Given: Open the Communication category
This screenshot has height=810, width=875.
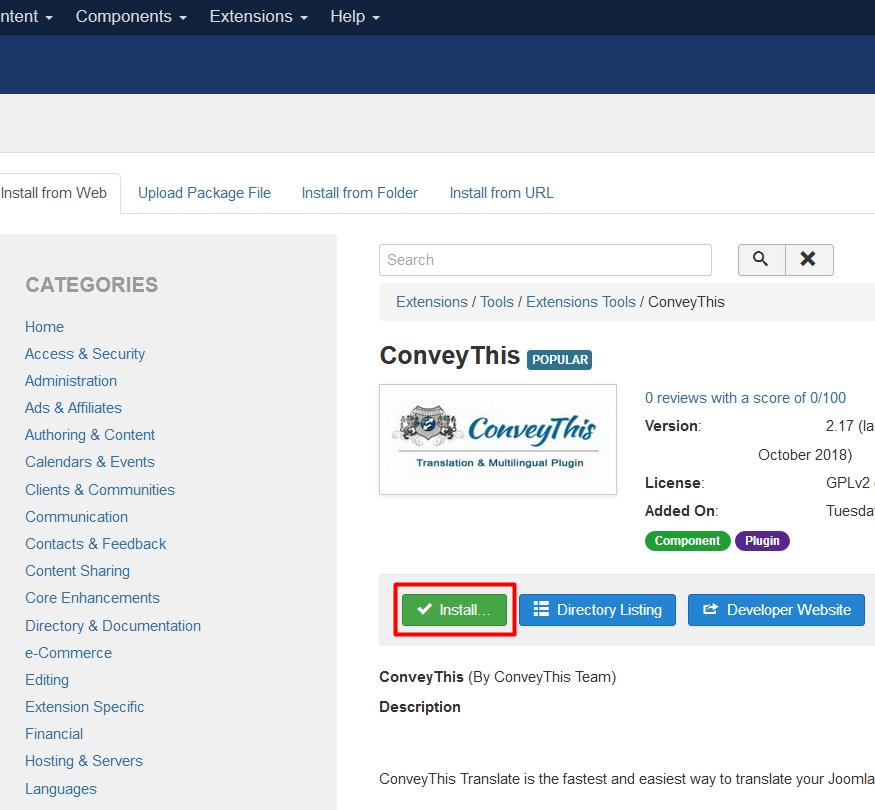Looking at the screenshot, I should [x=76, y=517].
